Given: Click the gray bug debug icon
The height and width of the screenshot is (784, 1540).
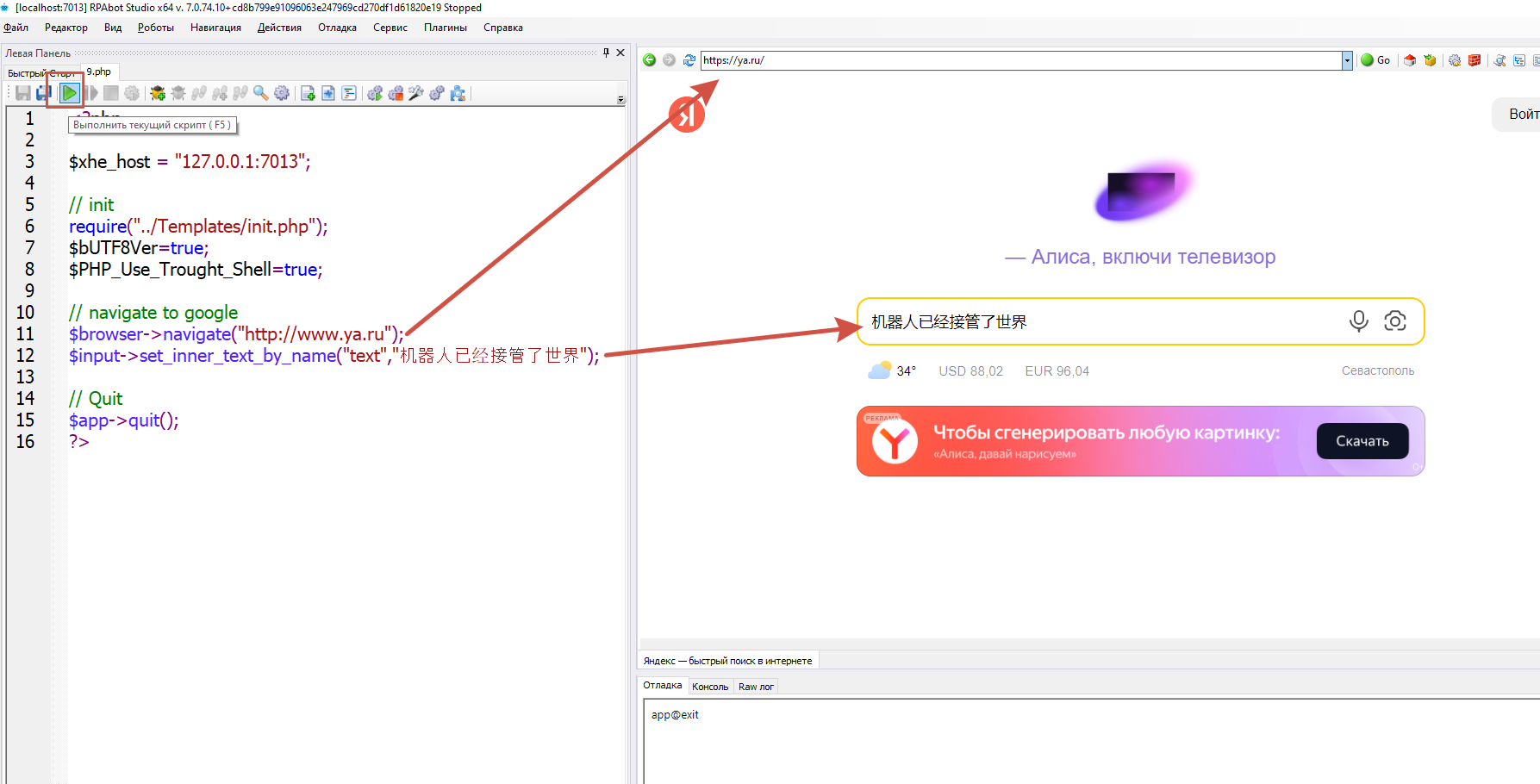Looking at the screenshot, I should pyautogui.click(x=178, y=93).
